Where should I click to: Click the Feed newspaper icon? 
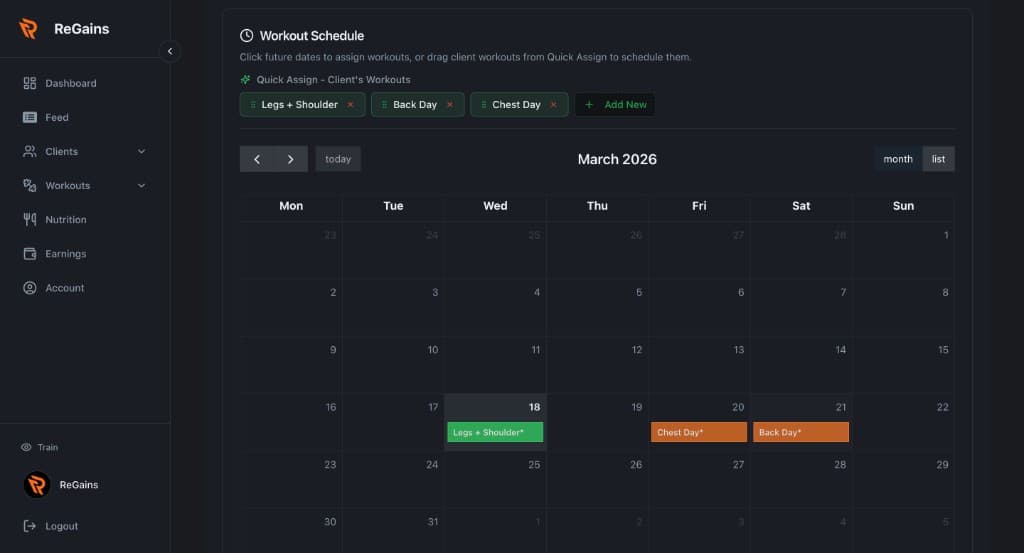coord(30,117)
